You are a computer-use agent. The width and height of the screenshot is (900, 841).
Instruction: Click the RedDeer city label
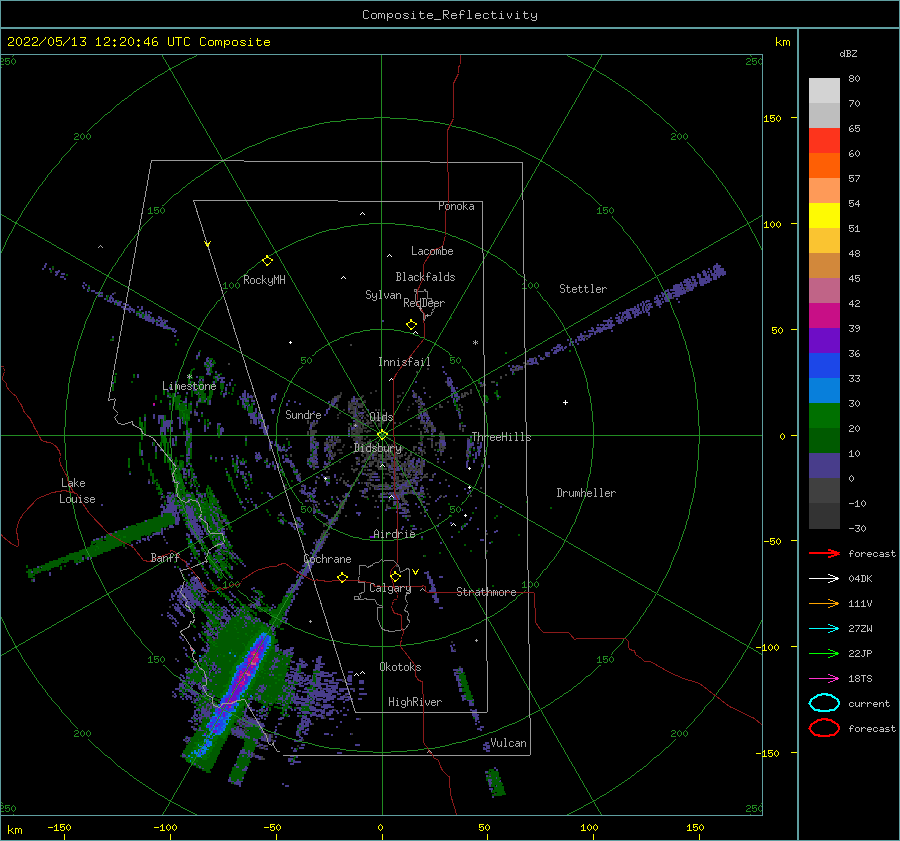point(424,303)
